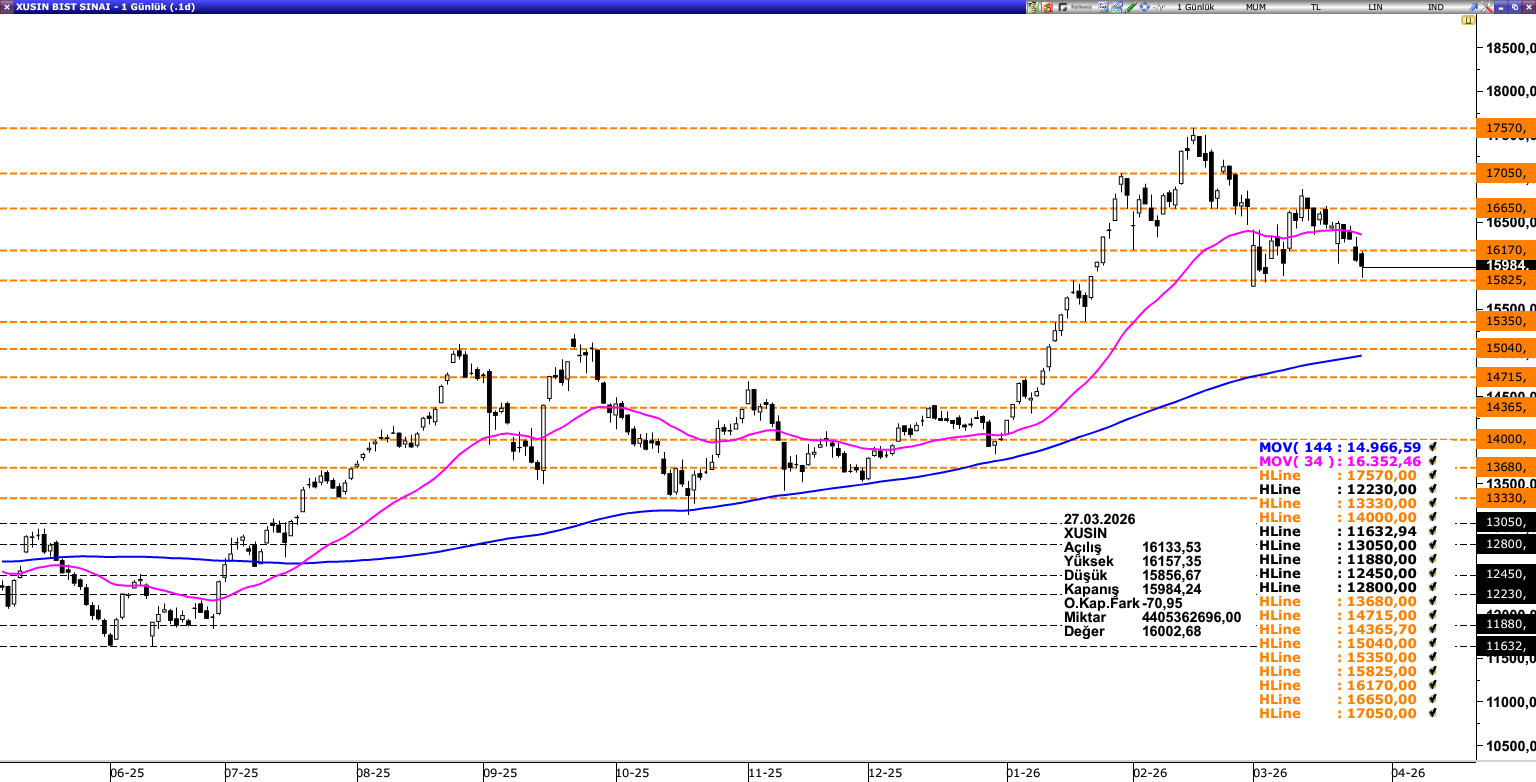
Task: Click the HLine 11632,94 legend entry
Action: click(1338, 531)
